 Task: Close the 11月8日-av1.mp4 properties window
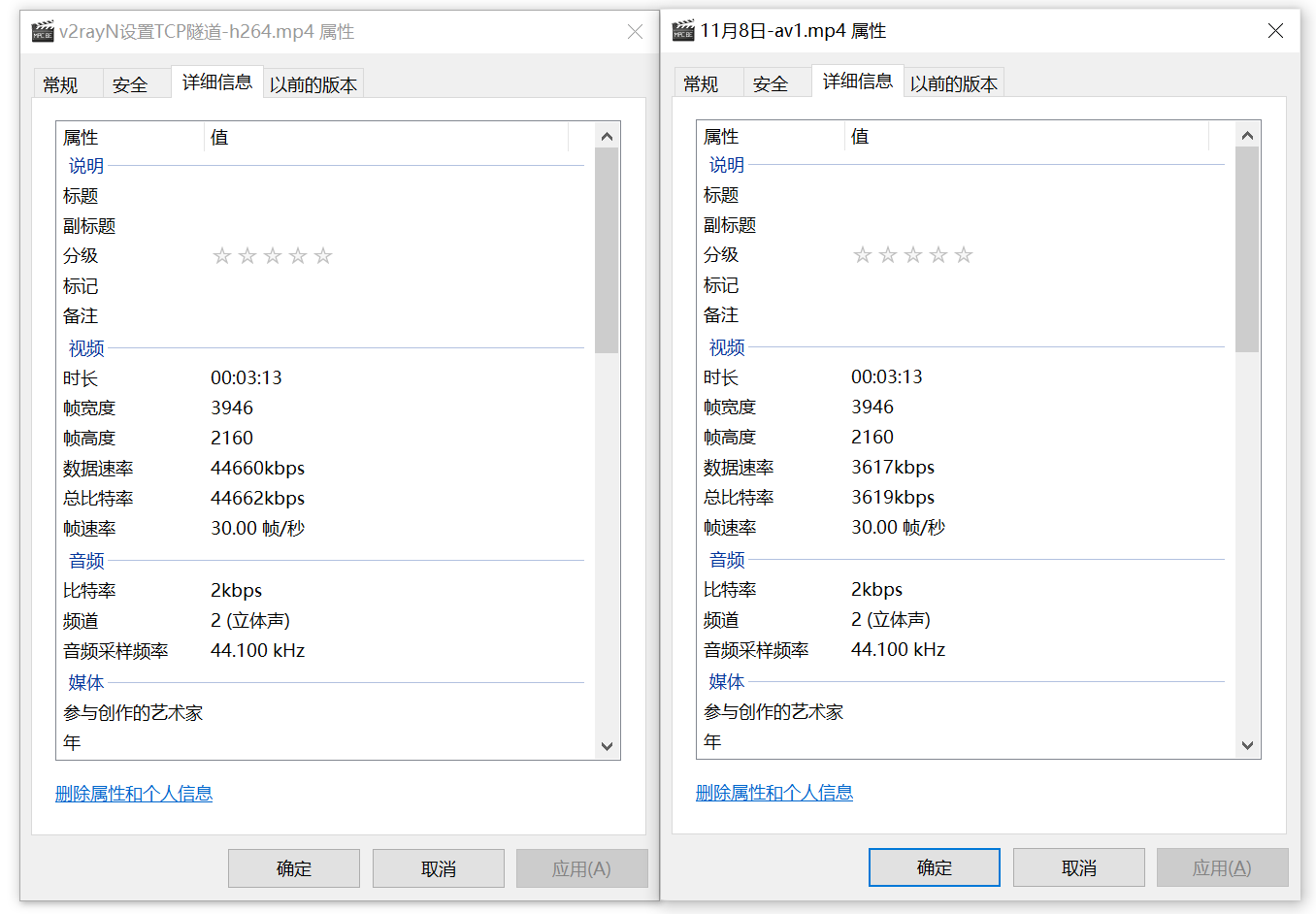pos(1275,31)
